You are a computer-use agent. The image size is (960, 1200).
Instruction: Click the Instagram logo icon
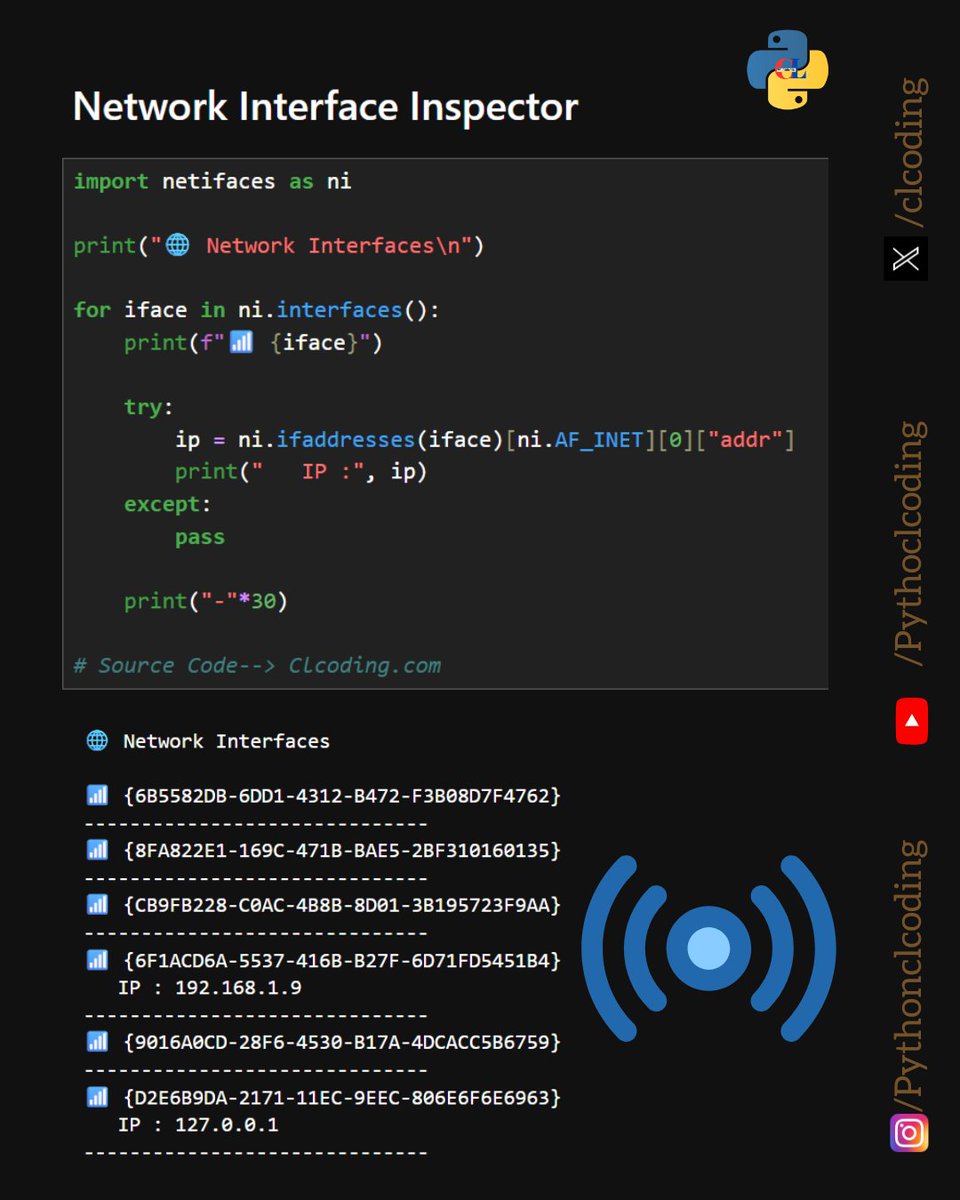[x=909, y=1133]
